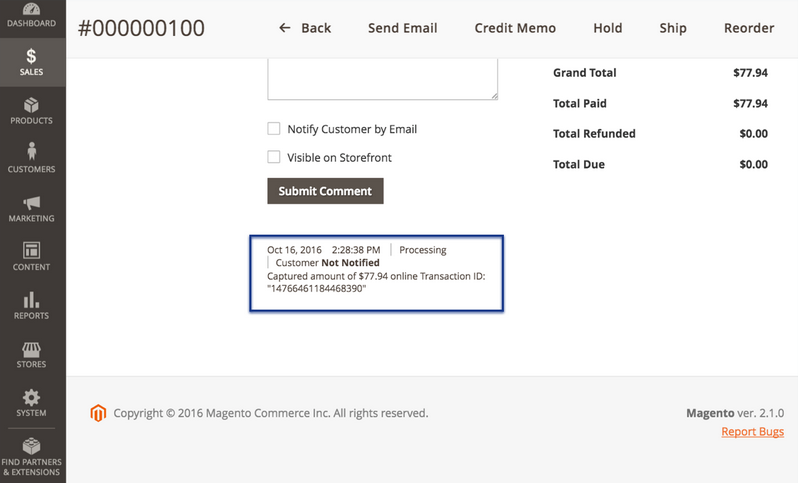Open the System gear icon
This screenshot has height=483, width=798.
(x=32, y=397)
